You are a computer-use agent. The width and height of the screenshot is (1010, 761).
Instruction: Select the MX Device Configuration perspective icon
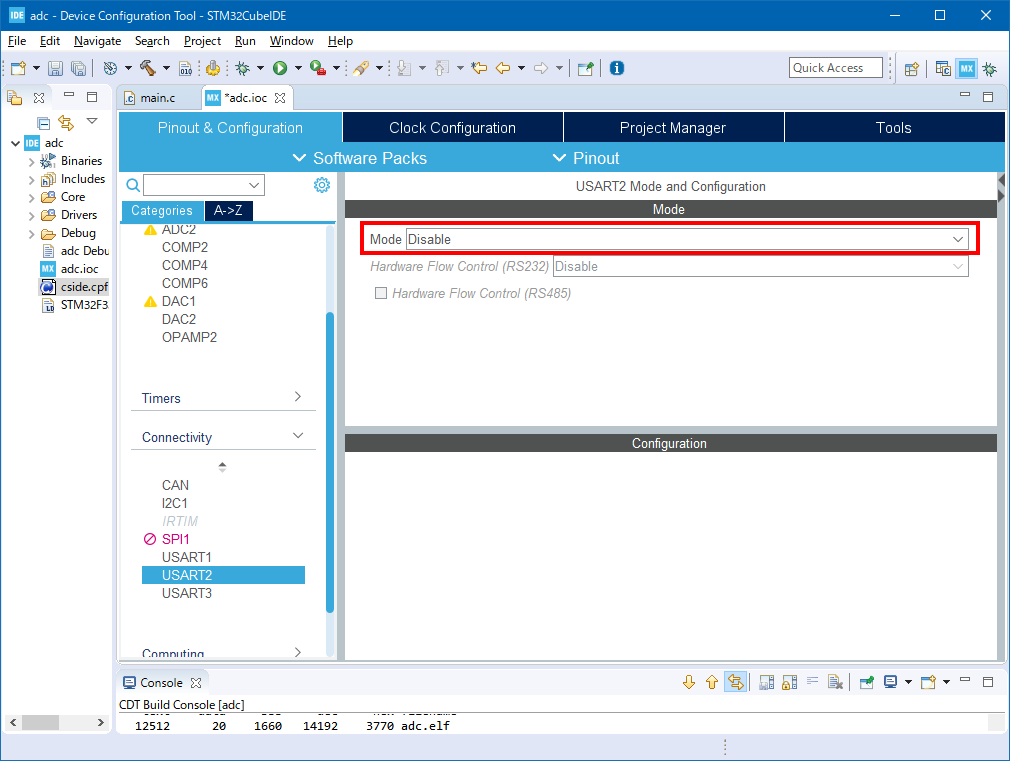[967, 68]
